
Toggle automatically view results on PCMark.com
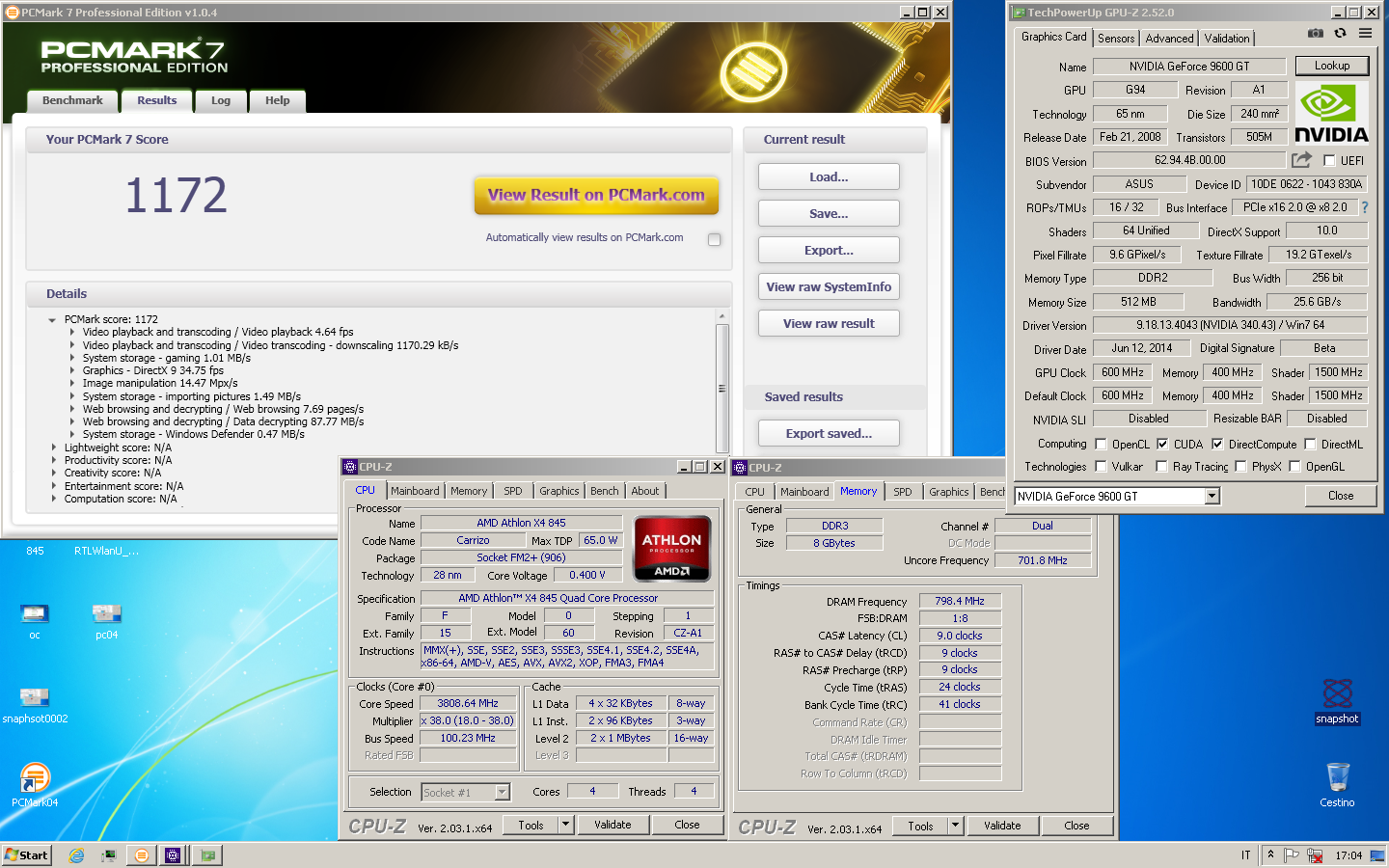point(714,239)
